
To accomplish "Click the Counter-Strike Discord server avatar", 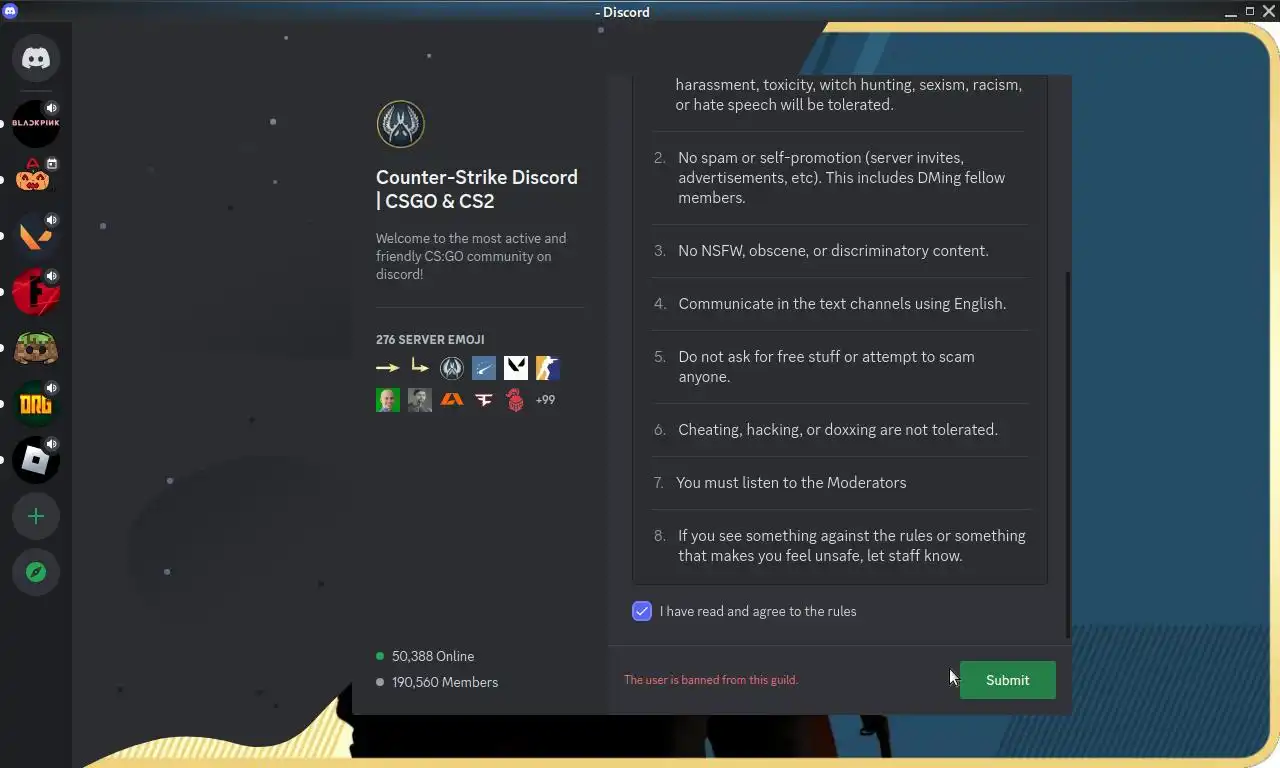I will 401,124.
